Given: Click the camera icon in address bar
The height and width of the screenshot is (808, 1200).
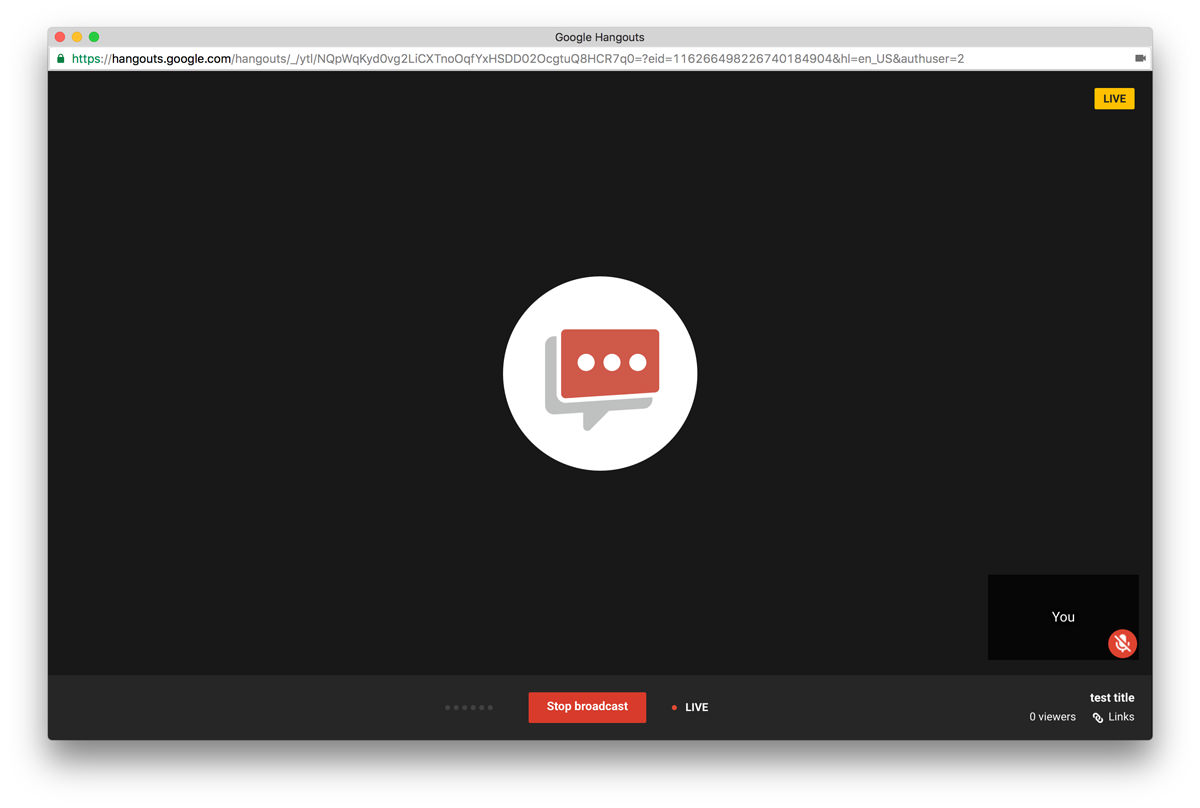Looking at the screenshot, I should (x=1140, y=59).
